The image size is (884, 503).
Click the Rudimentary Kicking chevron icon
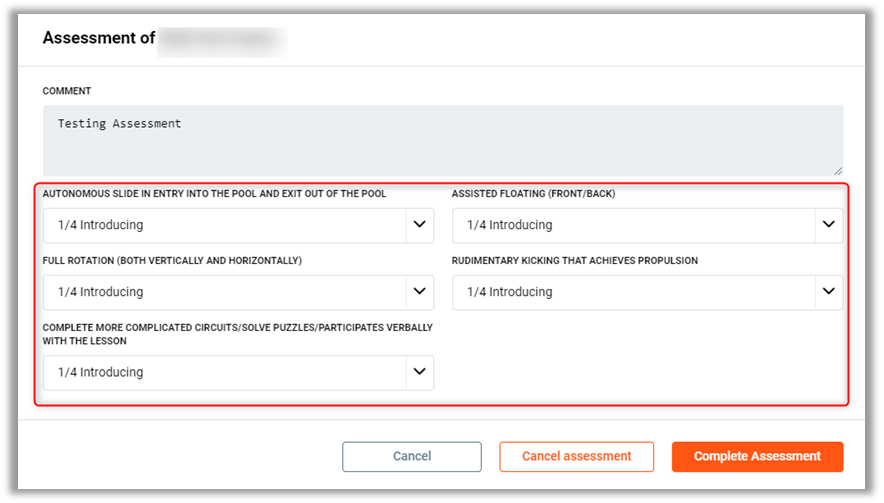tap(828, 292)
